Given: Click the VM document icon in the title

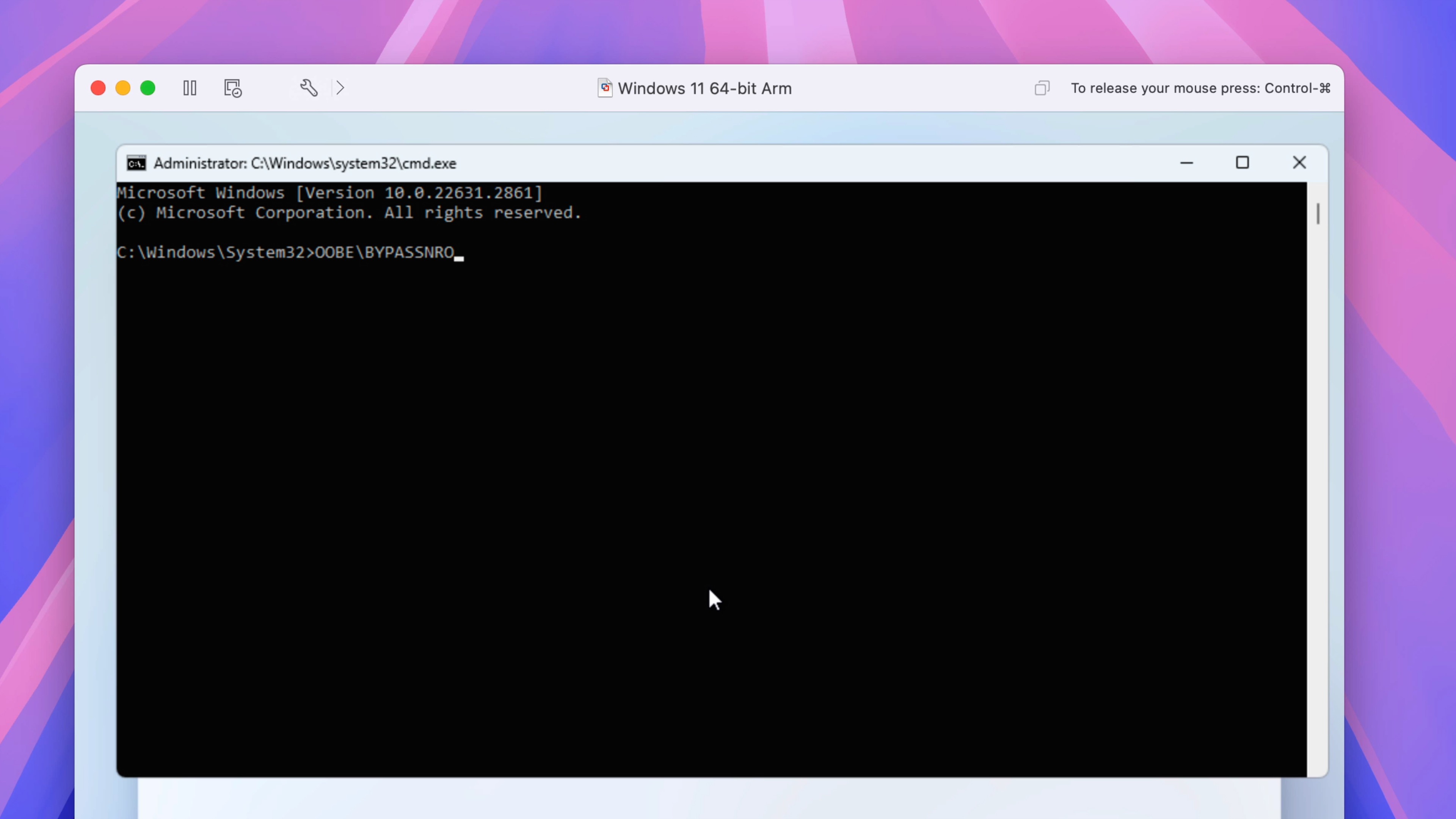Looking at the screenshot, I should 605,88.
